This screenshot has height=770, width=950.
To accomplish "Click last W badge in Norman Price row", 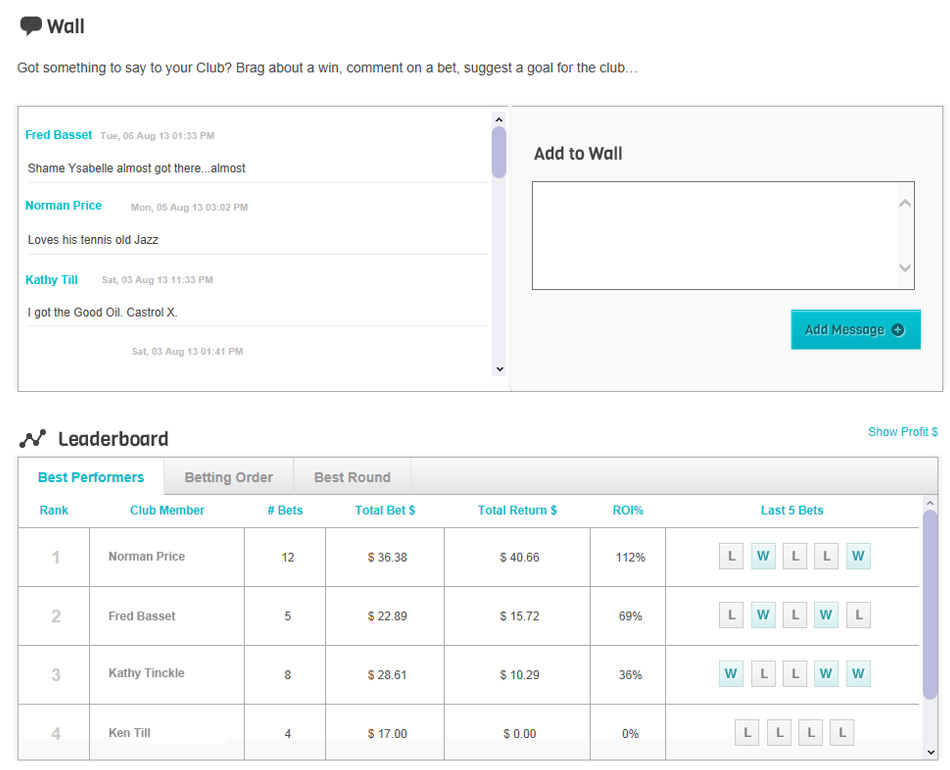I will (x=858, y=556).
